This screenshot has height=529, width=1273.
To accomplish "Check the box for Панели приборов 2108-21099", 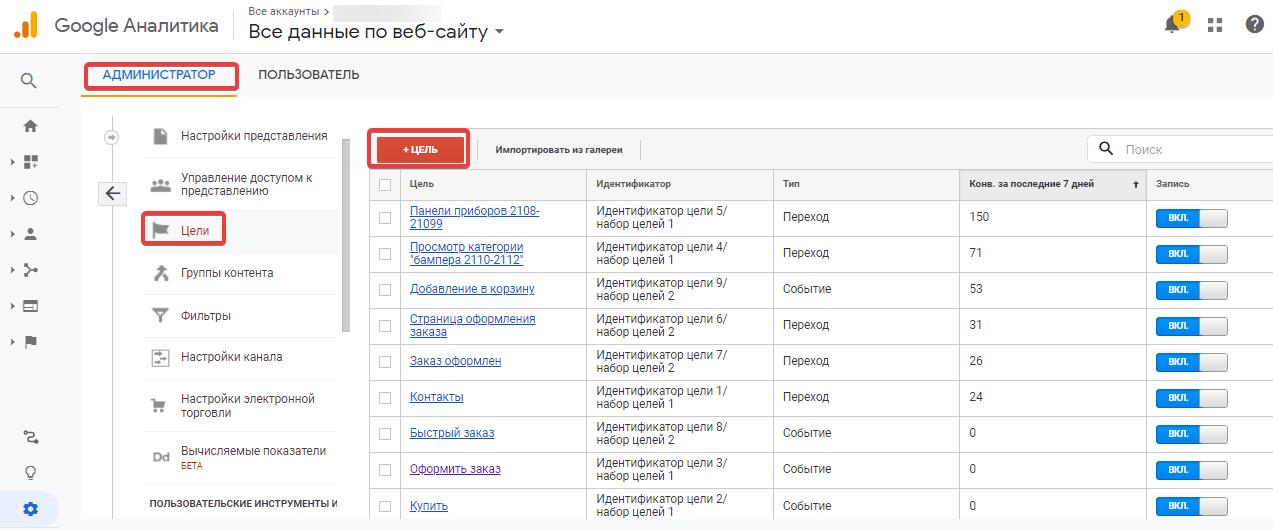I will click(x=385, y=218).
